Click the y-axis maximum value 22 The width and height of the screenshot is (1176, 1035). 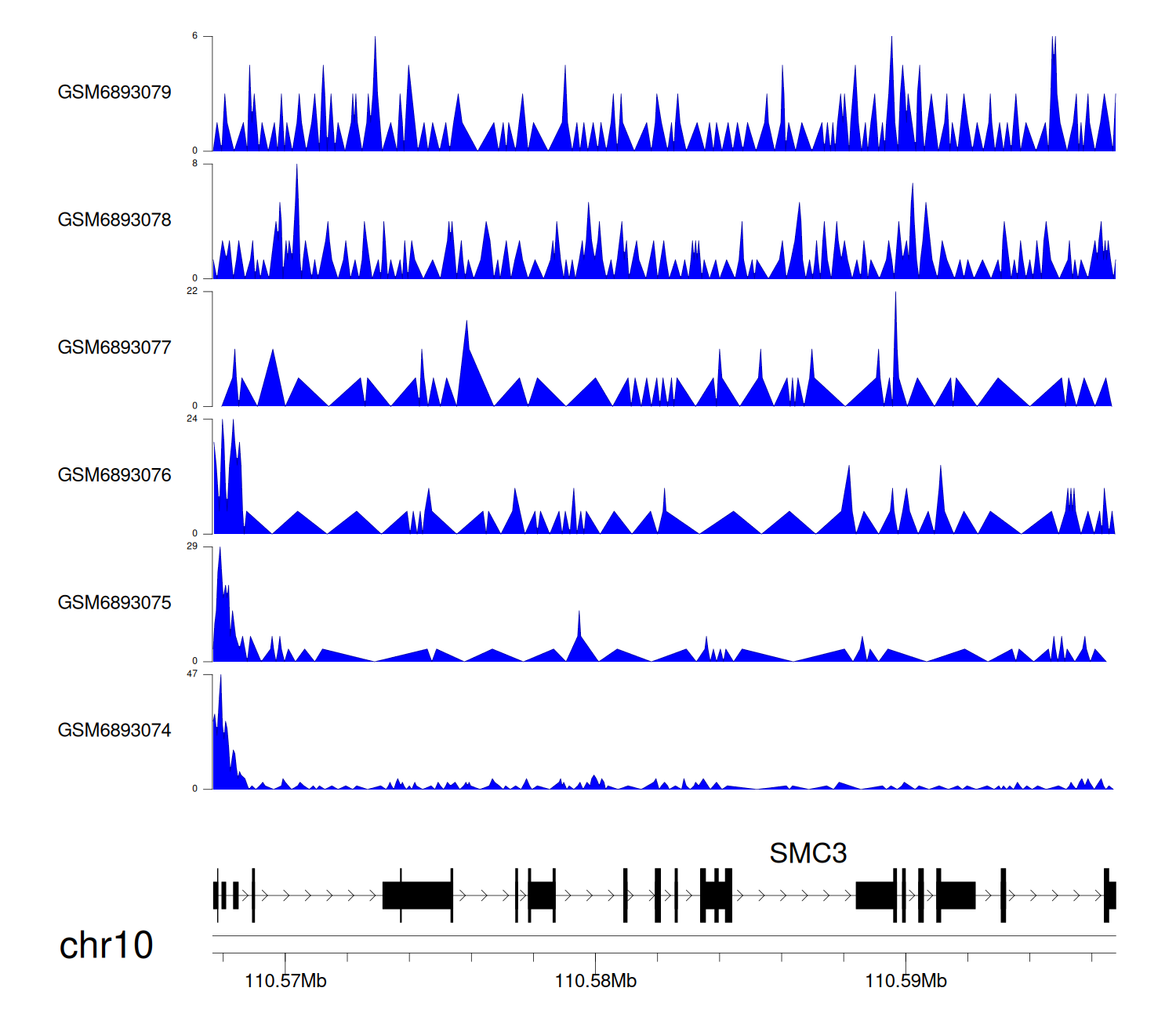[192, 291]
